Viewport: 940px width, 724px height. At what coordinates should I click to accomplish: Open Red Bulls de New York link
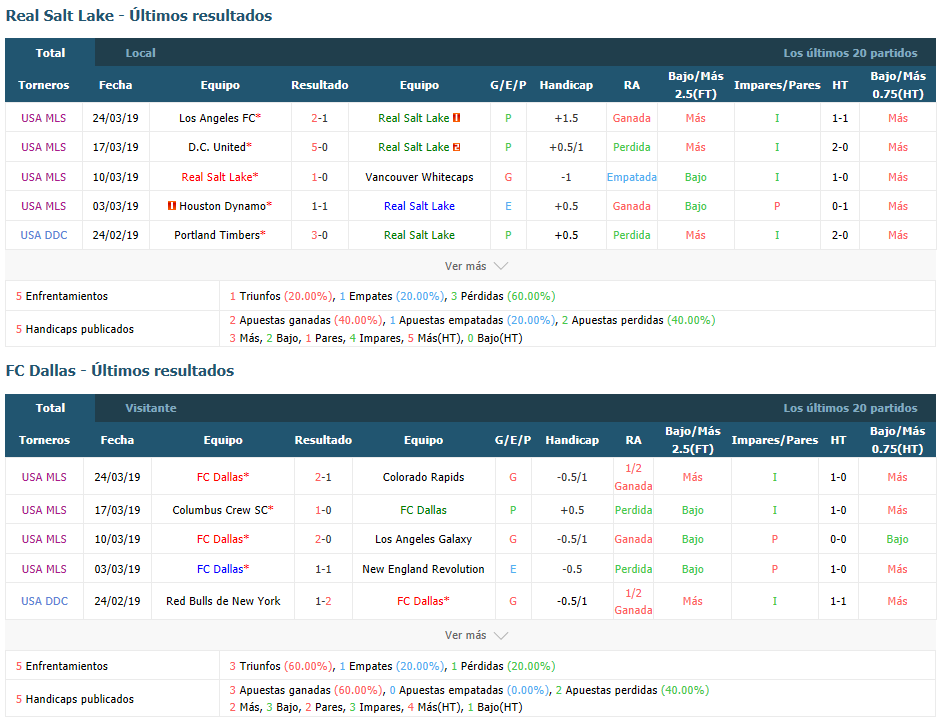(223, 601)
